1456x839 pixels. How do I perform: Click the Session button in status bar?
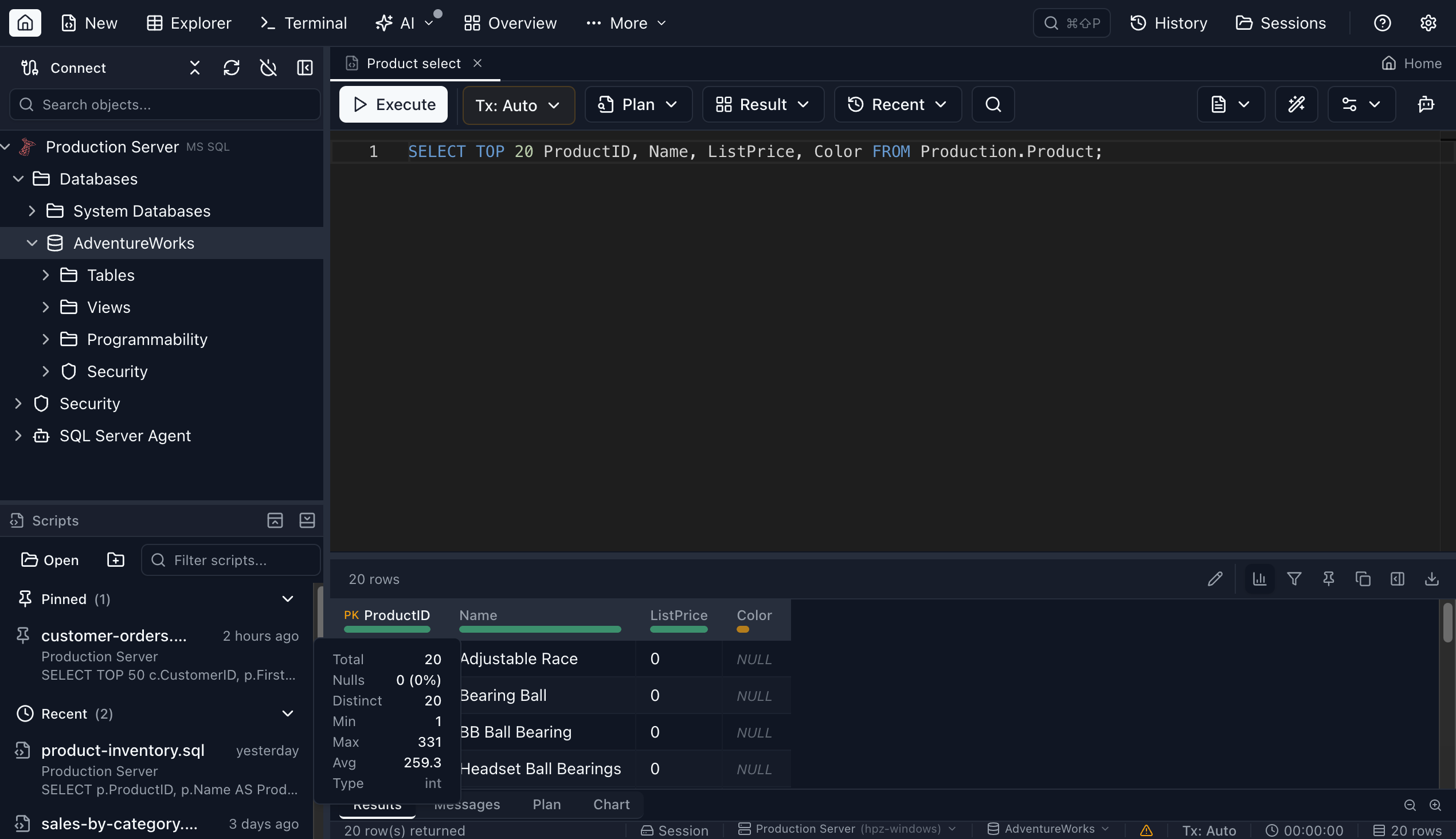point(674,830)
